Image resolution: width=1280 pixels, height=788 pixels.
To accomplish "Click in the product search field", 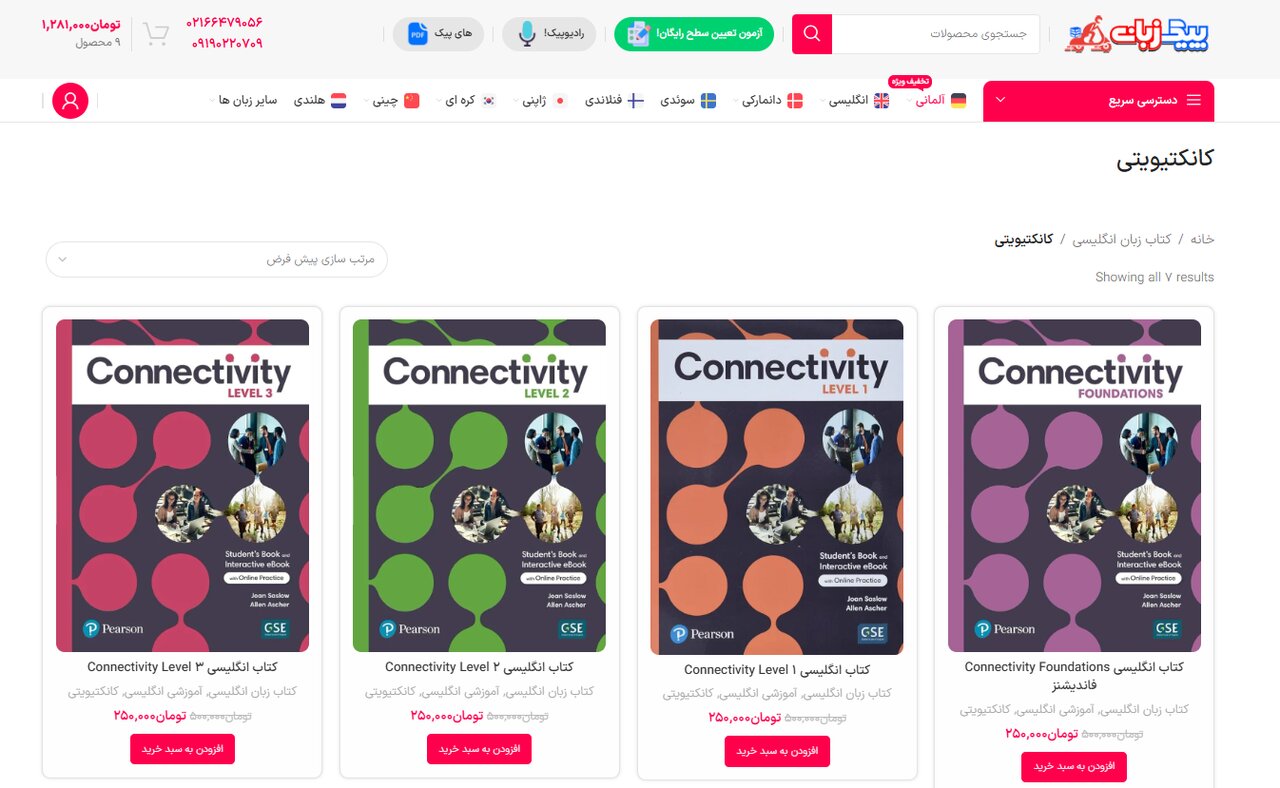I will click(x=935, y=34).
